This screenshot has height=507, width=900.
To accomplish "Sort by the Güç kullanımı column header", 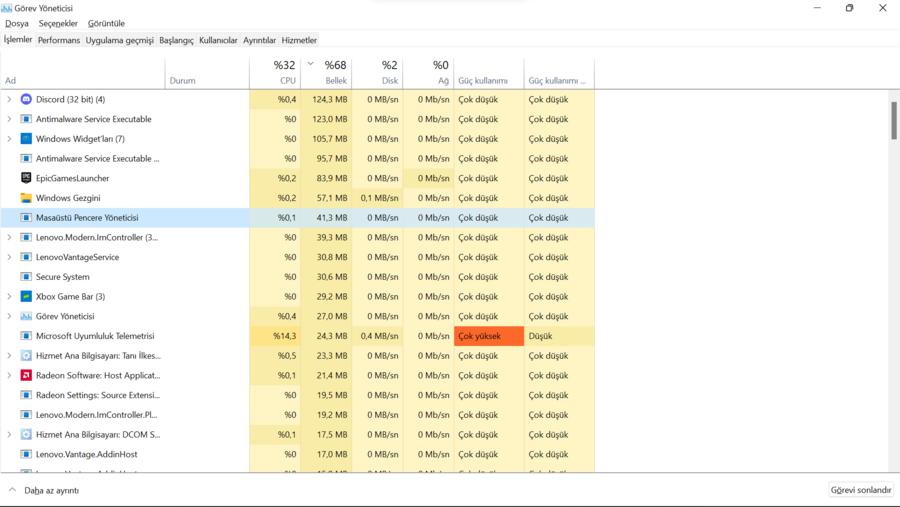I will (x=488, y=73).
